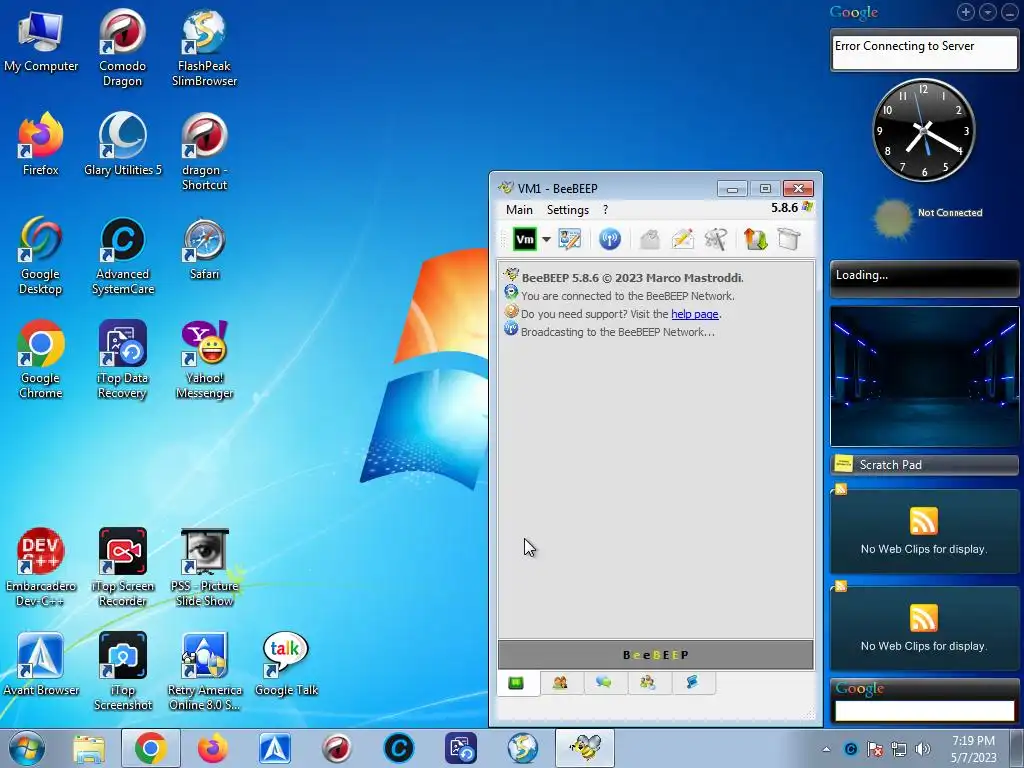Select Google Desktop shortcut icon
Screen dimensions: 1024x768
pos(40,256)
